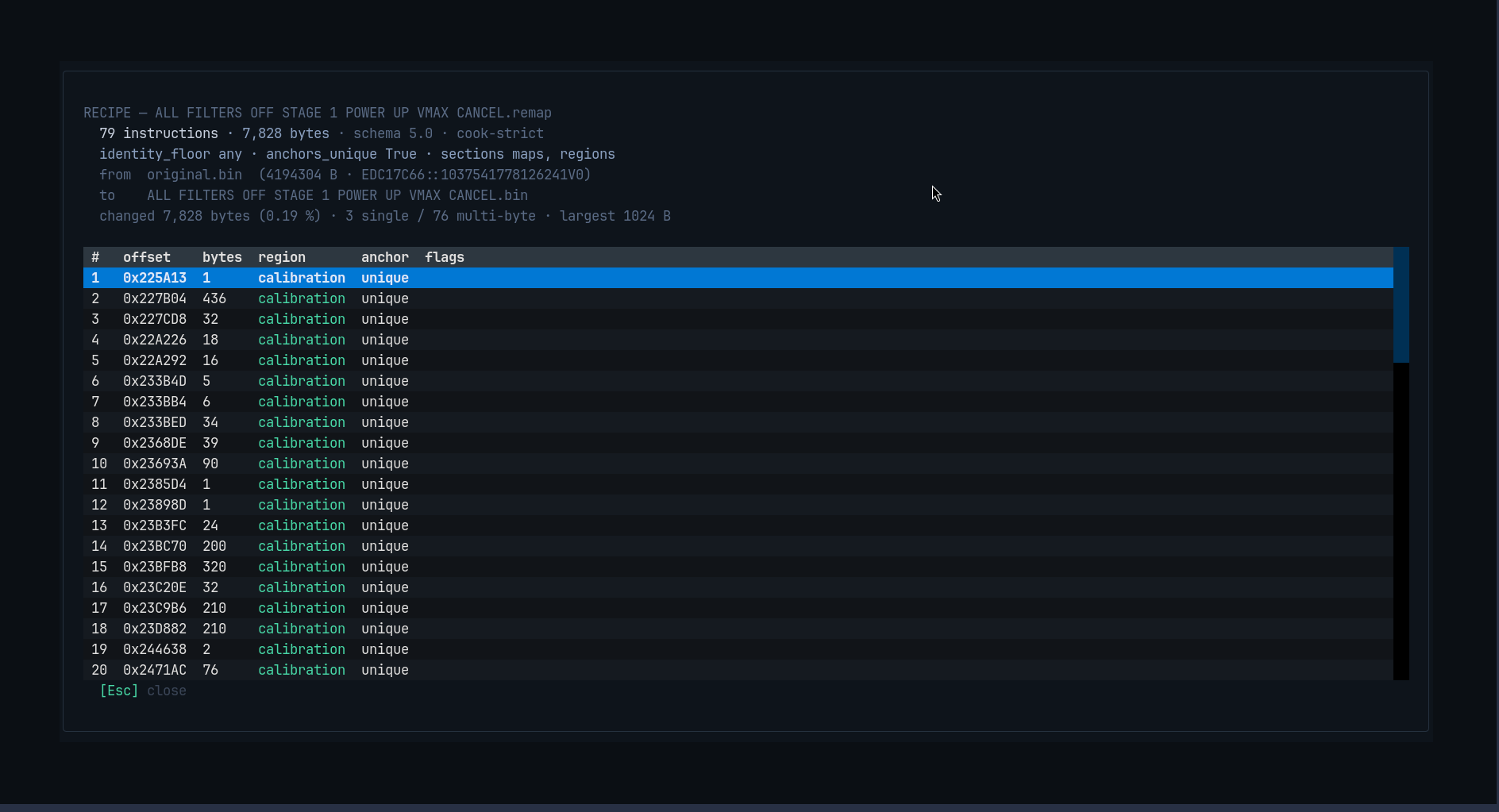Click the anchor column header

[385, 257]
